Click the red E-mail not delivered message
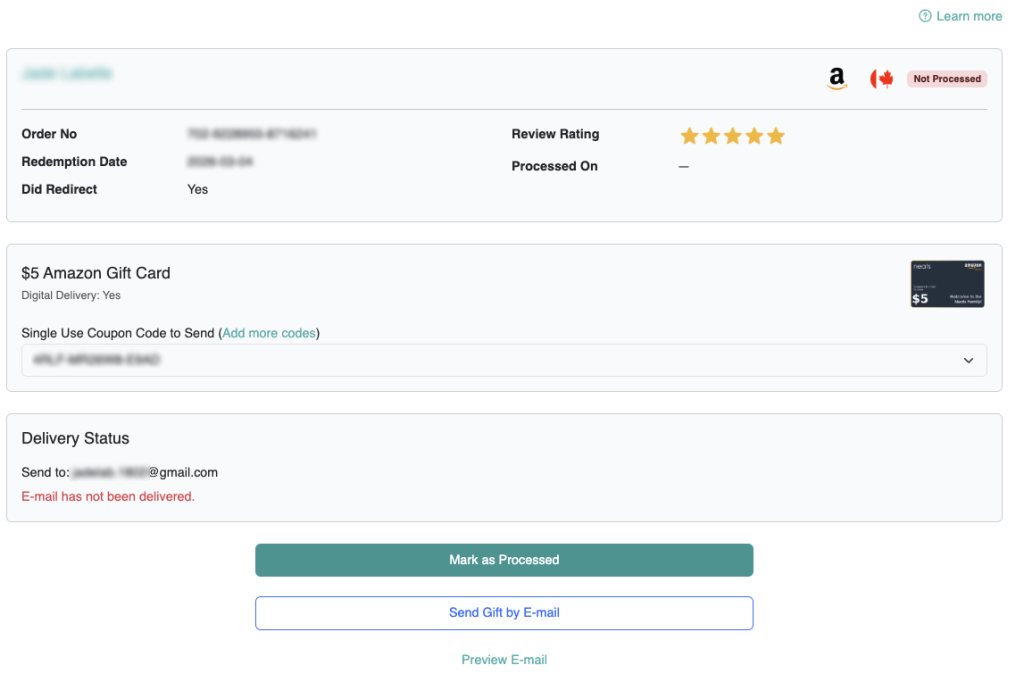Screen dimensions: 1024x682 click(x=108, y=496)
